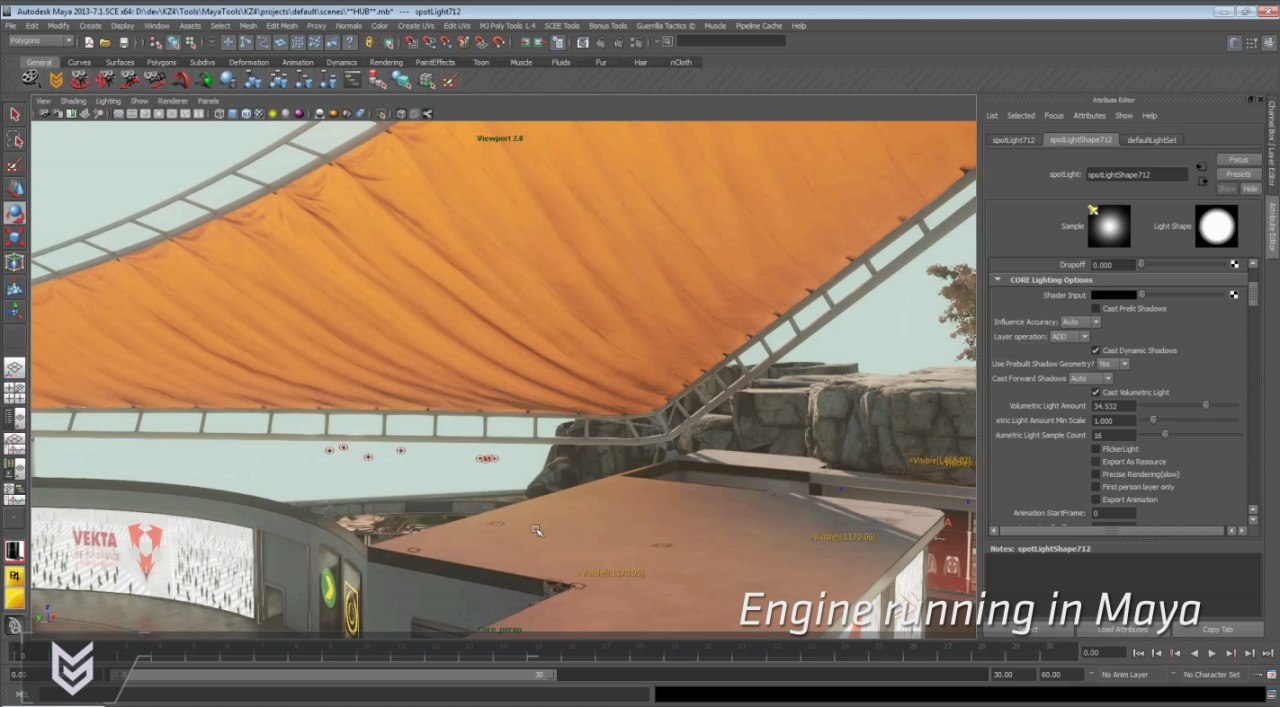Viewport: 1280px width, 707px height.
Task: Switch to the Rendering shelf tab
Action: point(386,62)
